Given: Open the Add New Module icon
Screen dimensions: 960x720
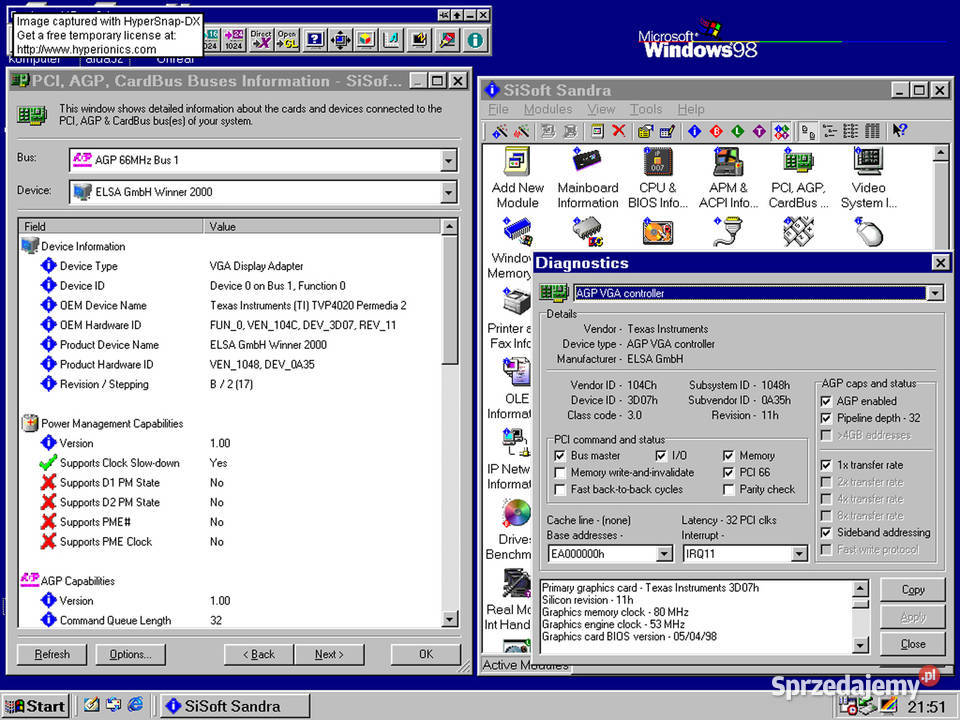Looking at the screenshot, I should tap(517, 178).
